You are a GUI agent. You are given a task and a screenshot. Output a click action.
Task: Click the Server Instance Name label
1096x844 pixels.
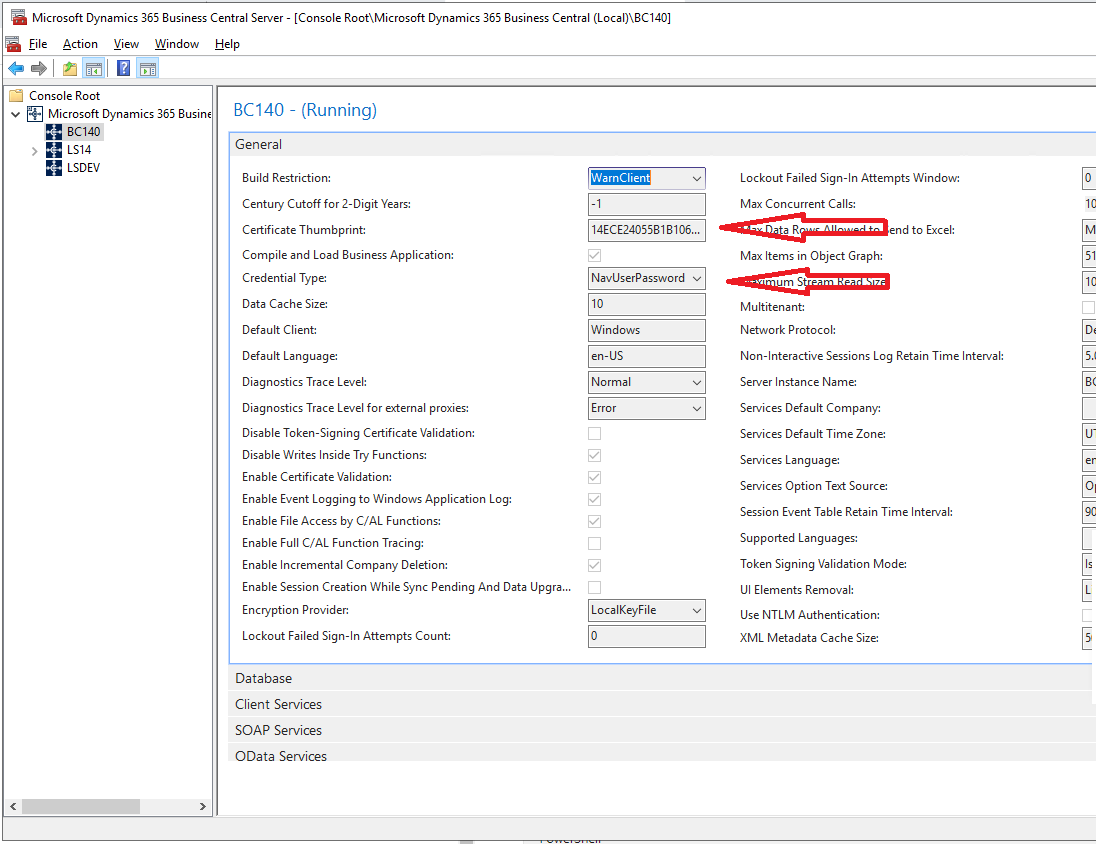pos(798,382)
